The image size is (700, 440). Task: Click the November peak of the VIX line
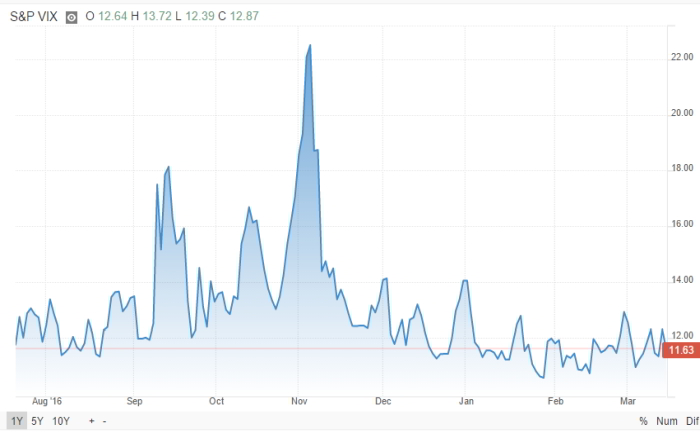point(310,46)
